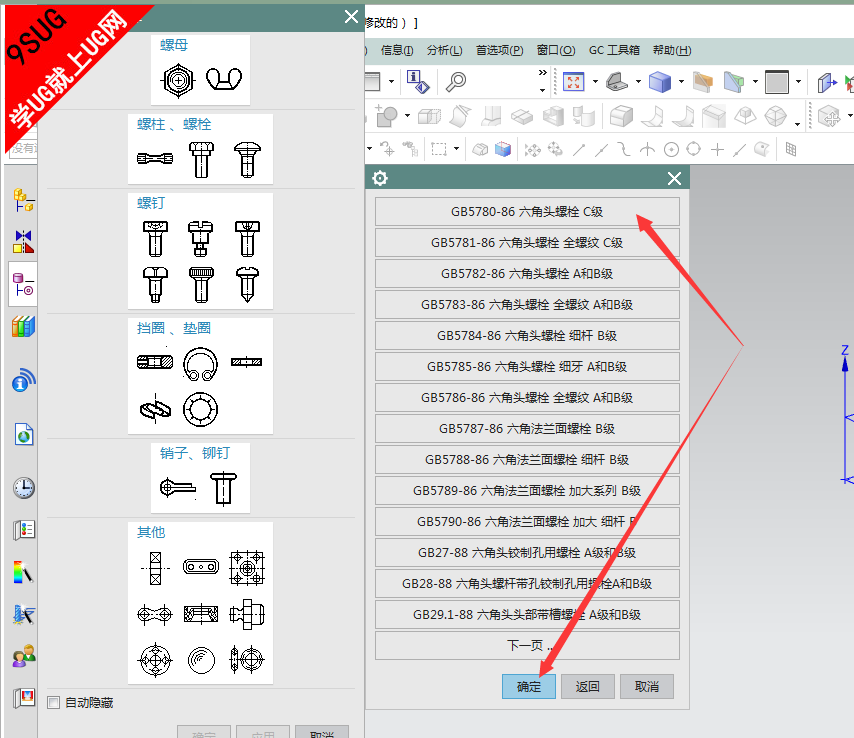The width and height of the screenshot is (854, 738).
Task: Choose the double-ended stud icon under 螺柱、螺栓
Action: click(x=155, y=158)
